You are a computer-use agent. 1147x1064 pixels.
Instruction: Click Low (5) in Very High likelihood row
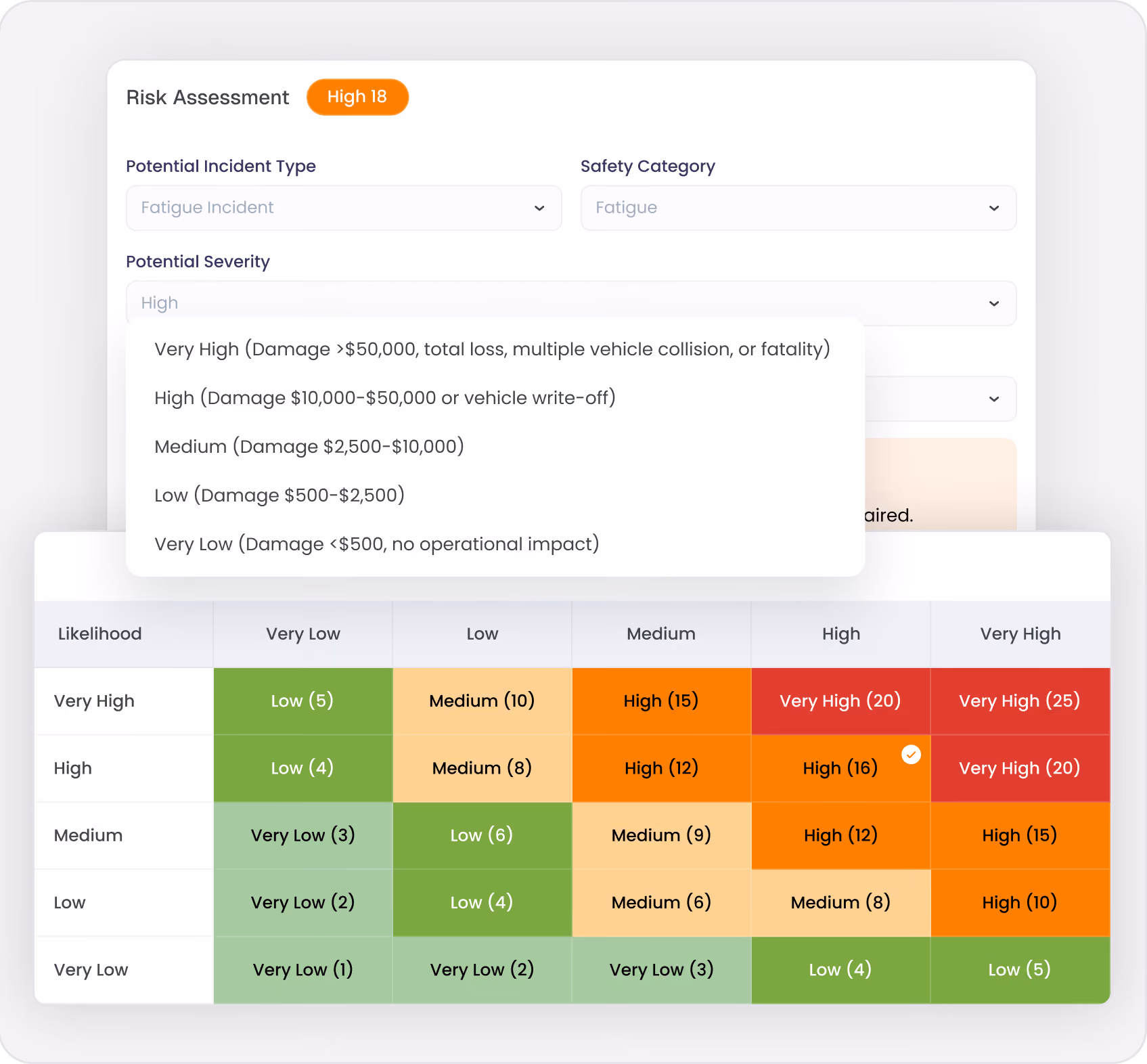302,701
